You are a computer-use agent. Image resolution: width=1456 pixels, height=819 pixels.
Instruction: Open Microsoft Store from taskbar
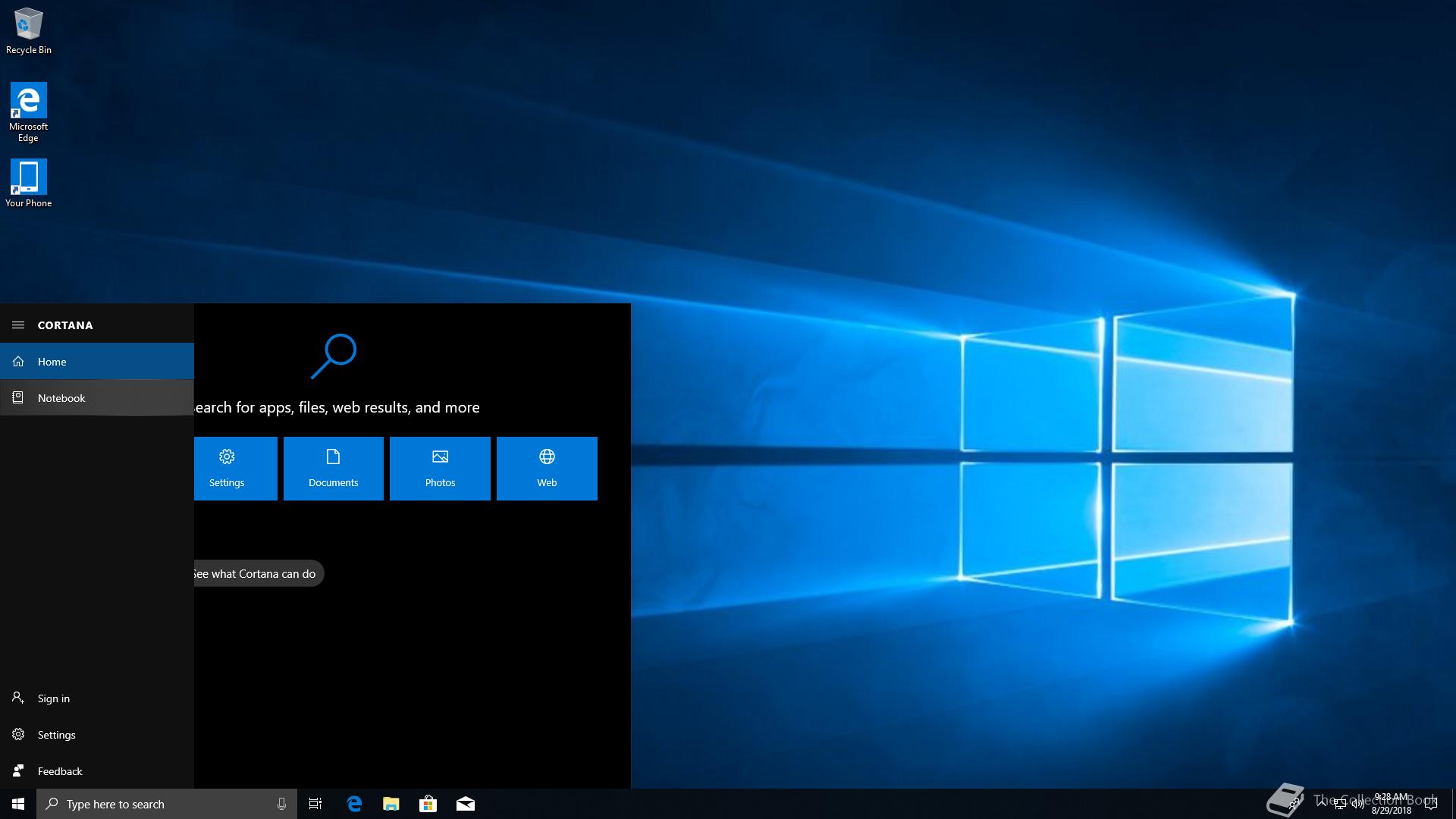[x=428, y=804]
